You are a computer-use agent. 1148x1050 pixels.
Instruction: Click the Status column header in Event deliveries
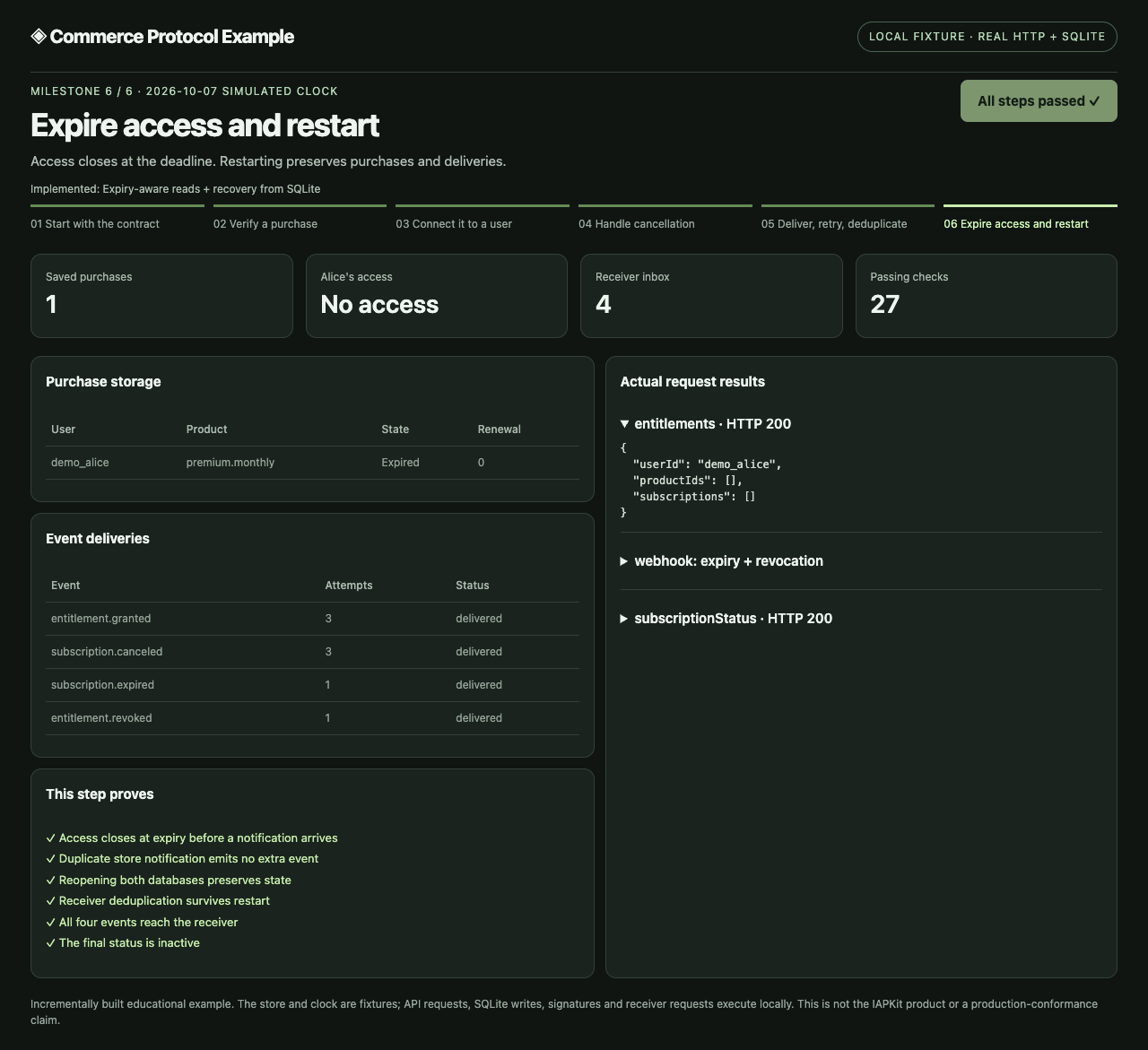click(x=473, y=585)
